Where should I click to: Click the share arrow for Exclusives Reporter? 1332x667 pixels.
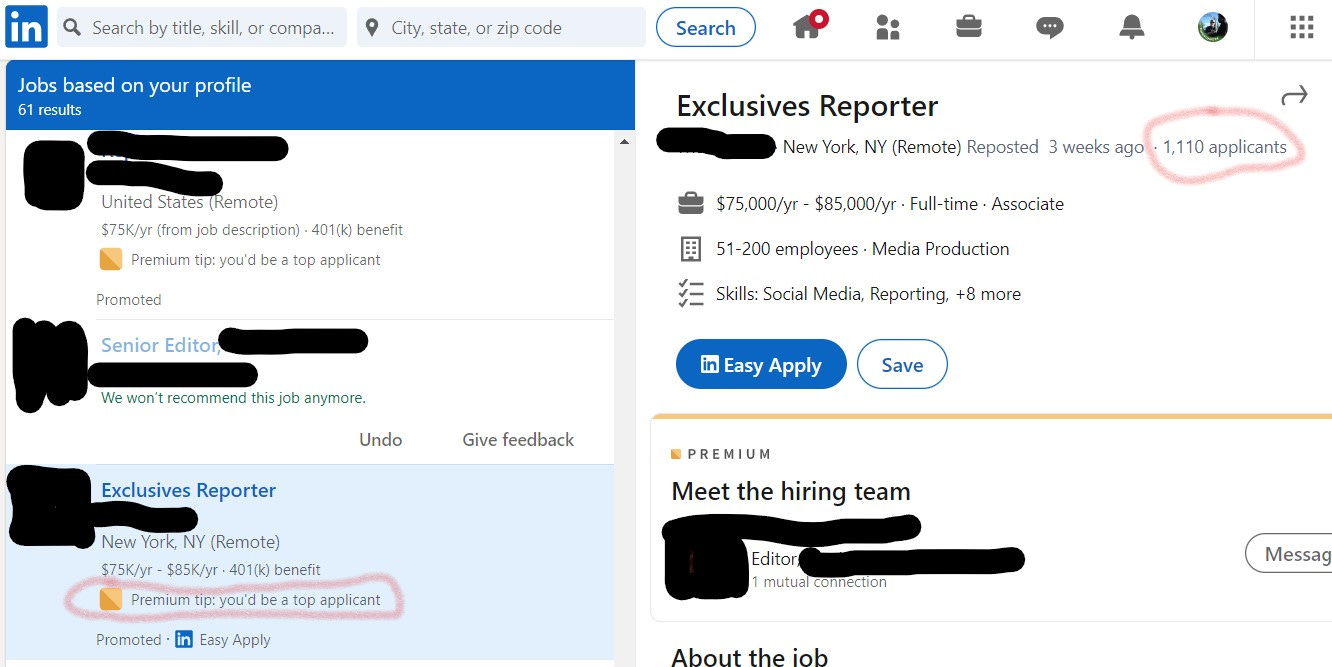(1294, 96)
